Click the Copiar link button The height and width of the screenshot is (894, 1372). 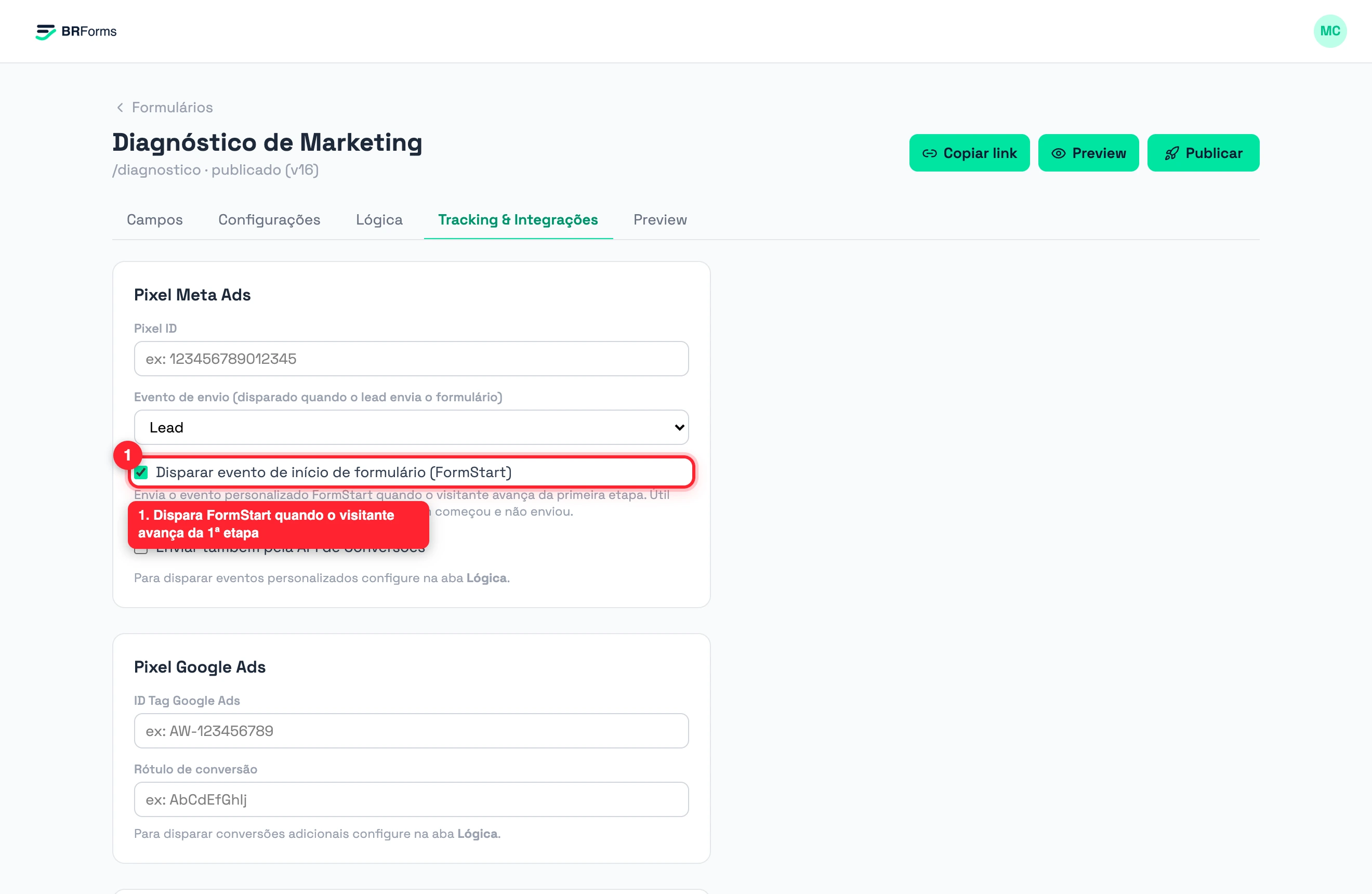969,153
